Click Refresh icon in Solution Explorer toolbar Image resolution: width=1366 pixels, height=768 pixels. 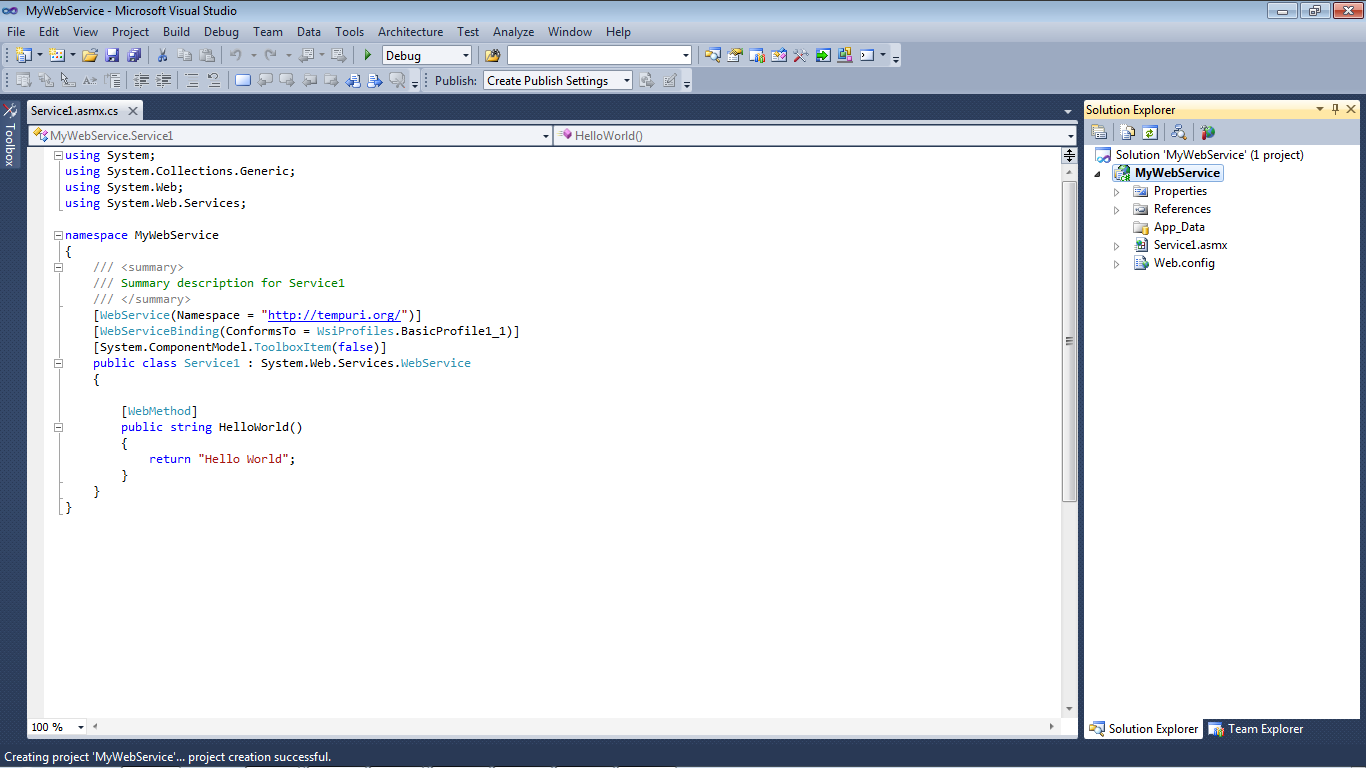1150,132
